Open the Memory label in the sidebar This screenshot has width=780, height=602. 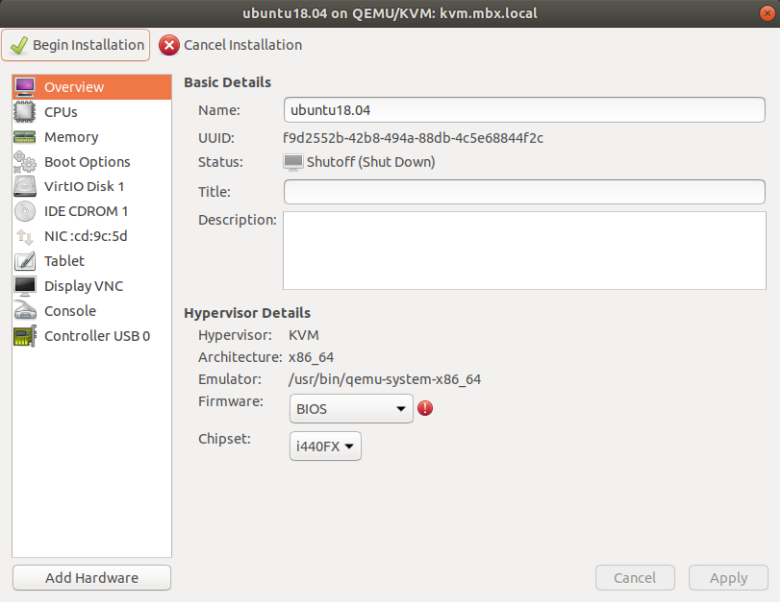tap(71, 137)
